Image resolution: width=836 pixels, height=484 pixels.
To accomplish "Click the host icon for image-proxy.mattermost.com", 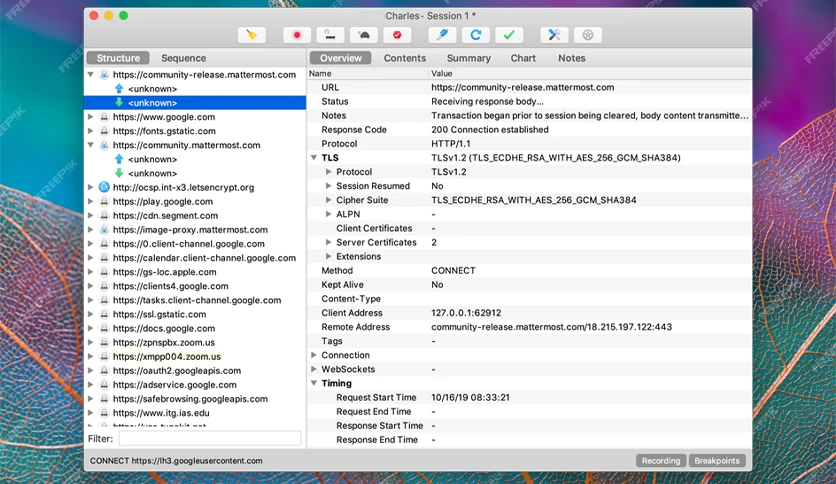I will 104,230.
